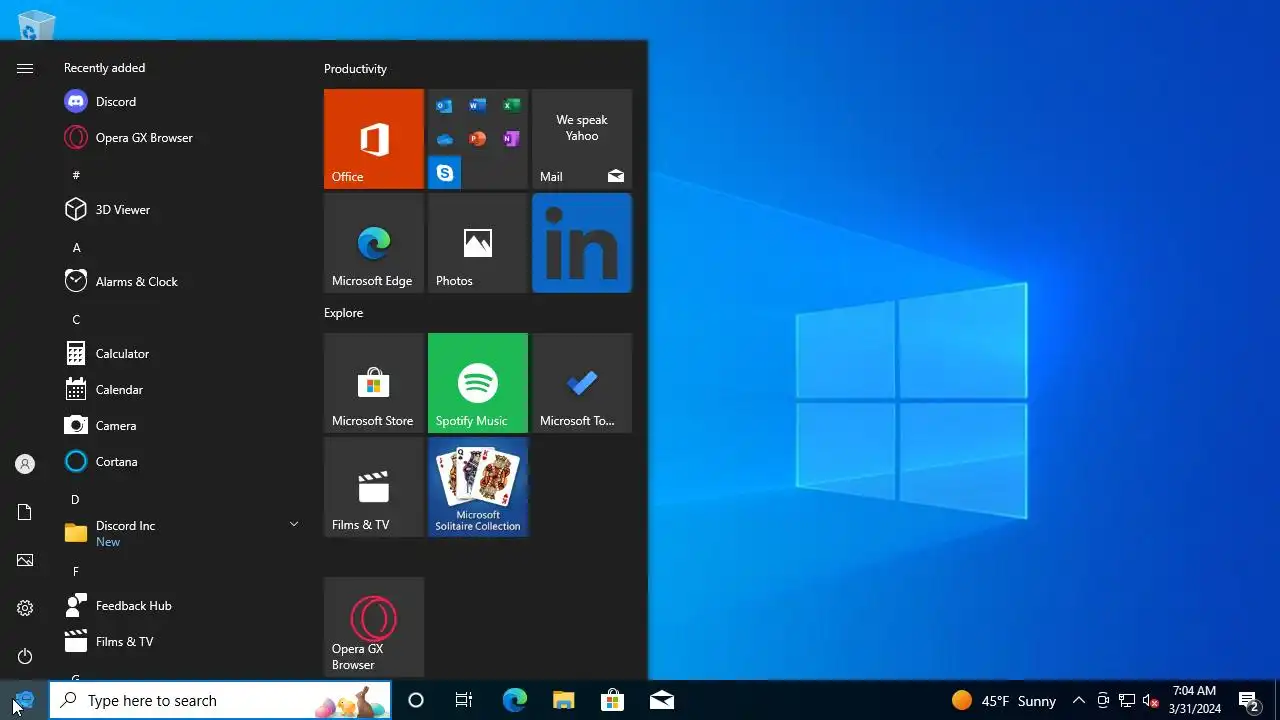This screenshot has width=1280, height=720.
Task: Launch Opera GX Browser from app list
Action: 180,138
